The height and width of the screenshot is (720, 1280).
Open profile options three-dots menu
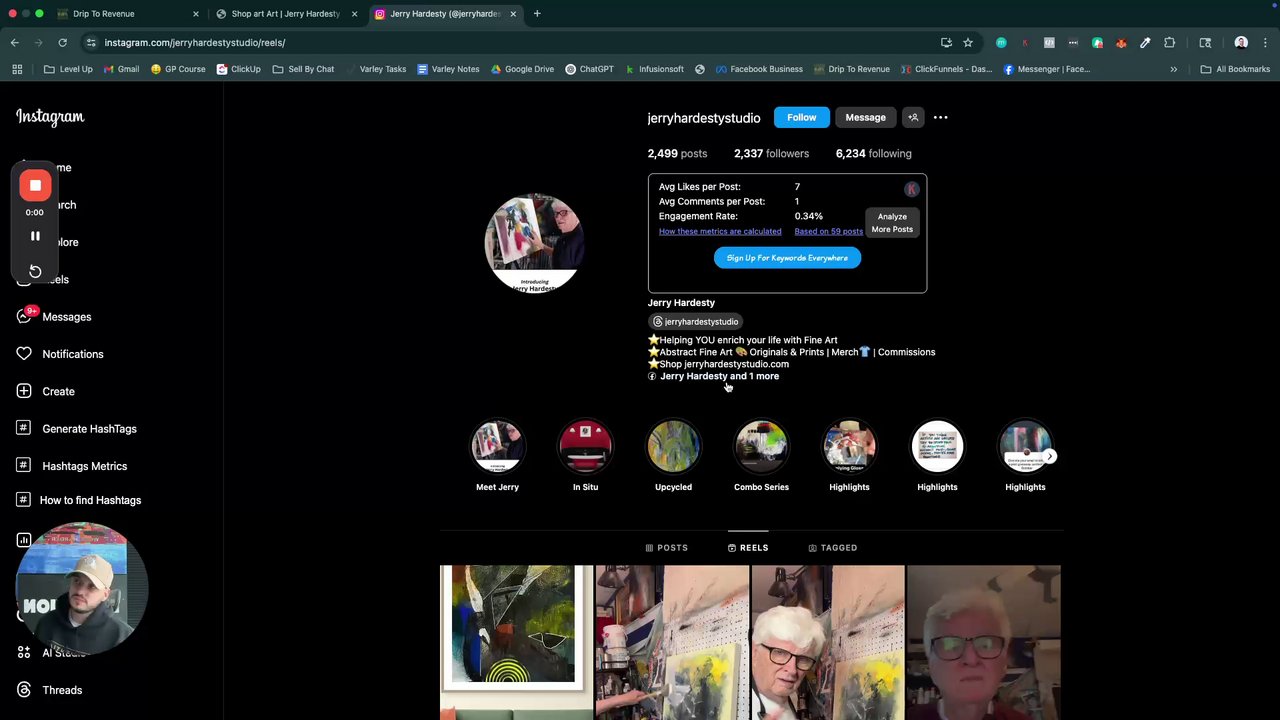click(x=940, y=118)
